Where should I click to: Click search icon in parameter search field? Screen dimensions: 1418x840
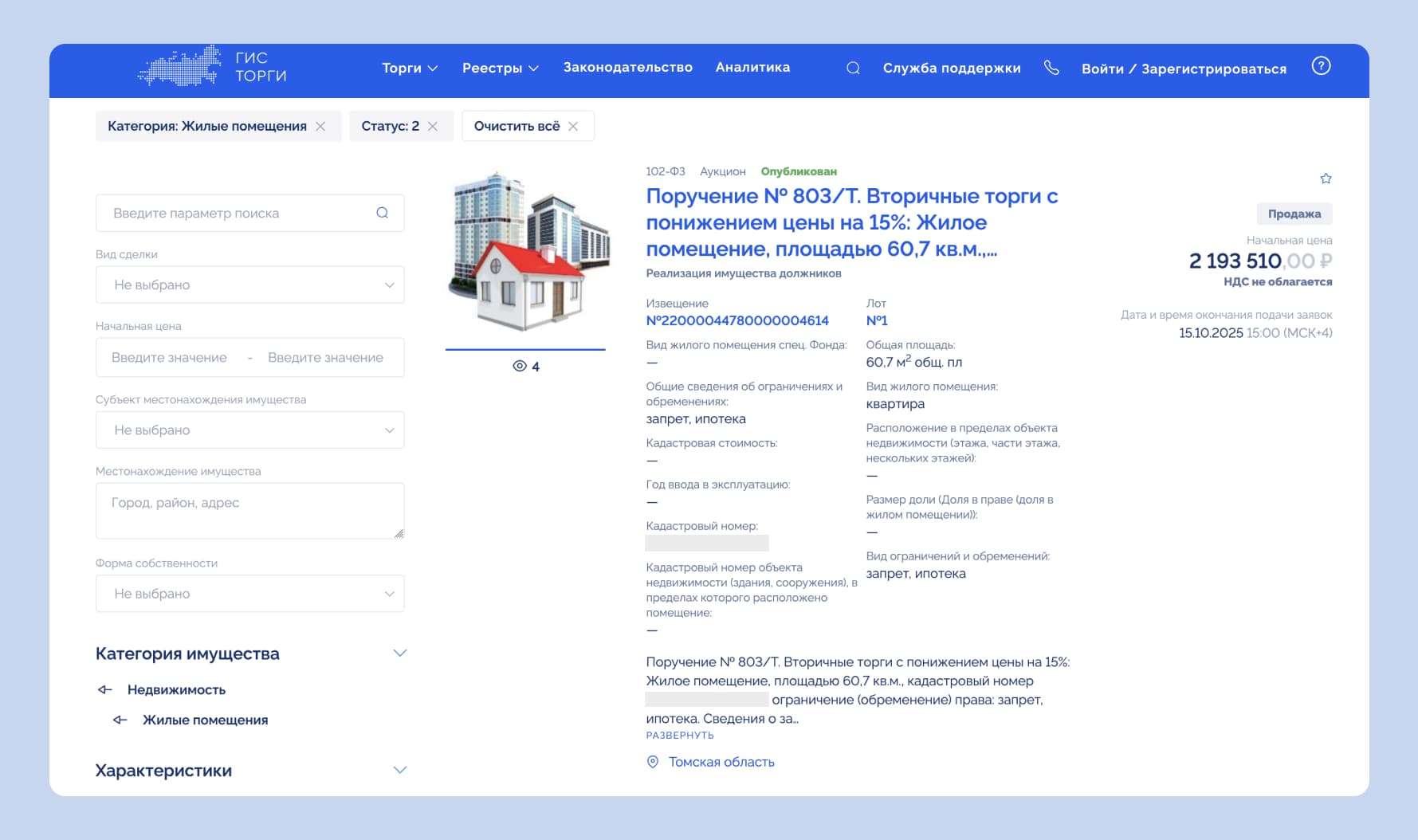383,213
